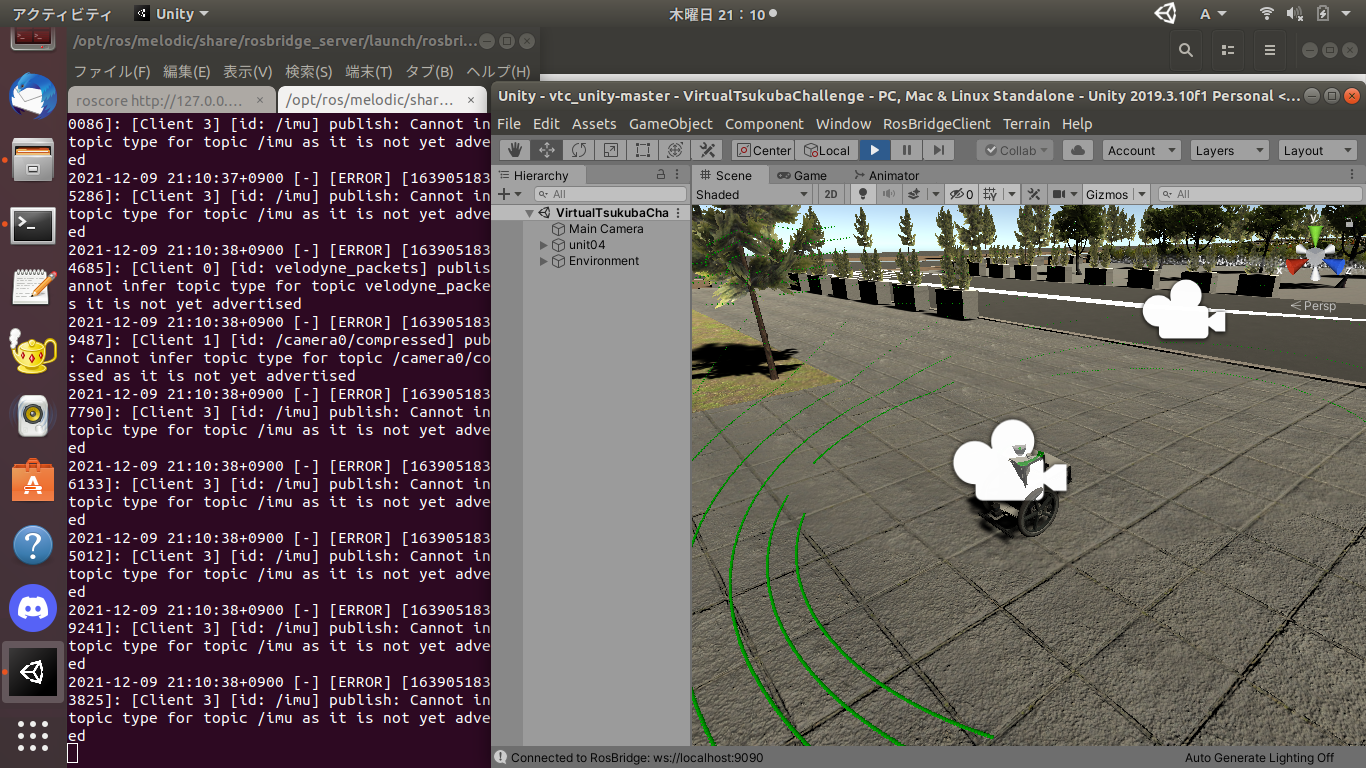Select the Scale tool in Unity toolbar
The width and height of the screenshot is (1366, 768).
pos(611,150)
